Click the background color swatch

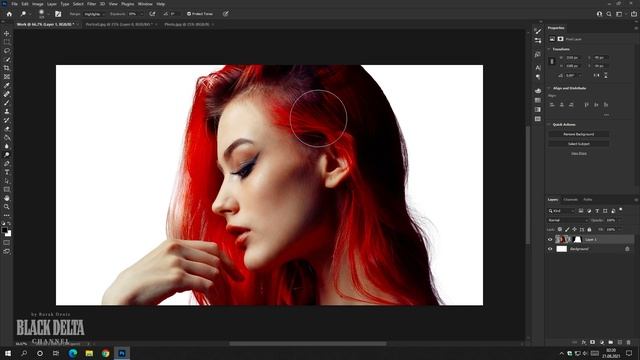9,234
